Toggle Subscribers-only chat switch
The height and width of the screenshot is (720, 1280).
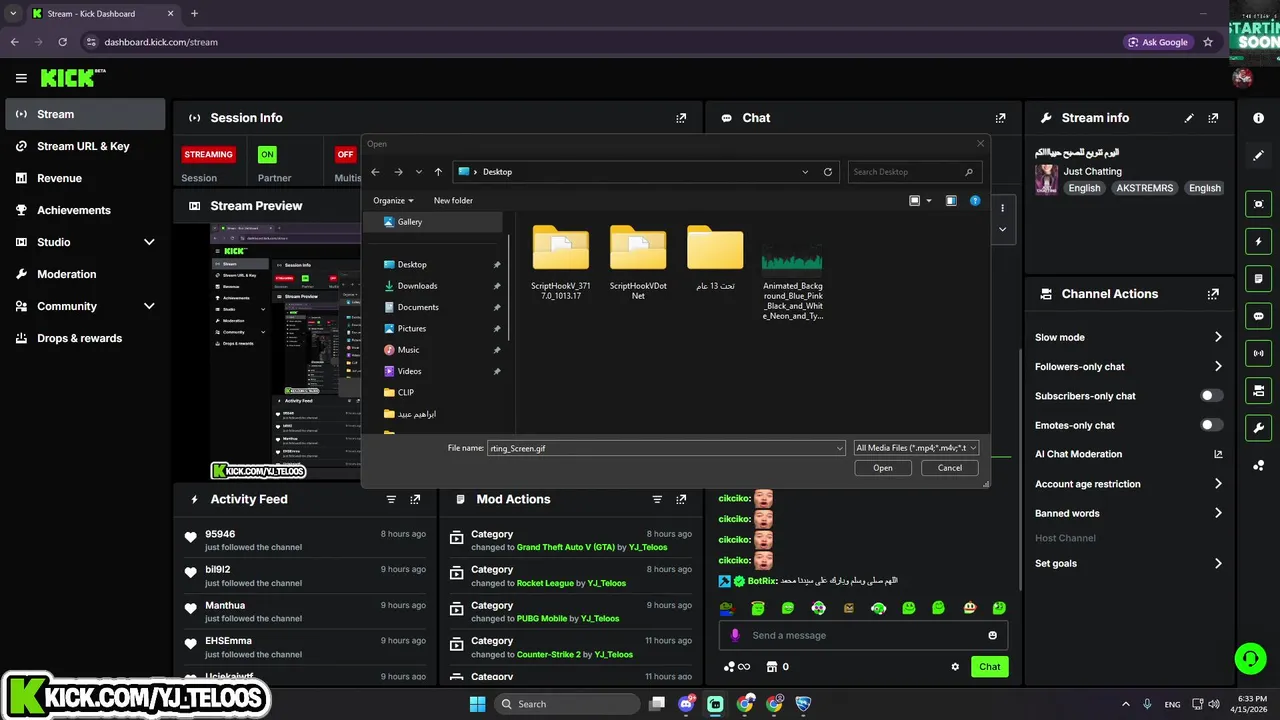1211,396
